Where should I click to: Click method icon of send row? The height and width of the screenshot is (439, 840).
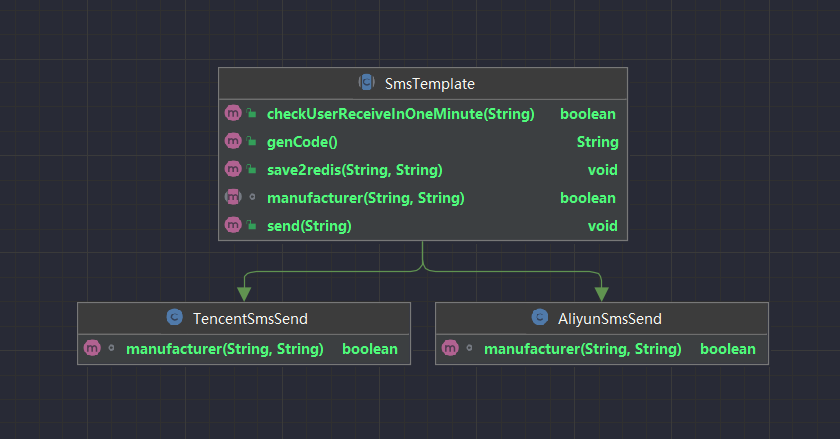tap(233, 225)
